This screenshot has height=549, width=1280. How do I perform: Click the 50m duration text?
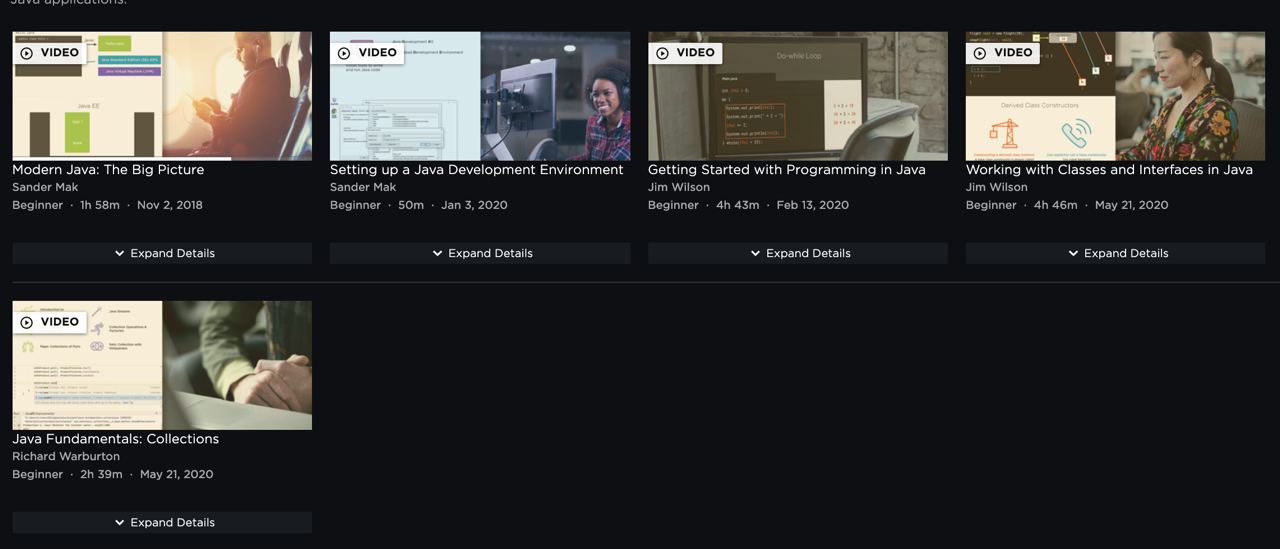[x=411, y=205]
